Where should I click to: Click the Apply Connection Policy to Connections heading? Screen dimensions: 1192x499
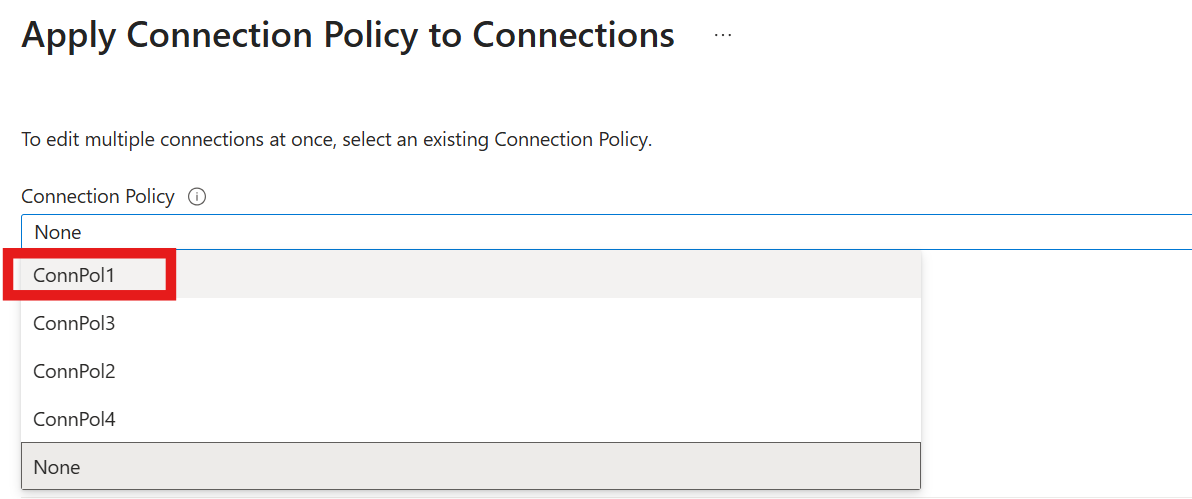coord(348,35)
